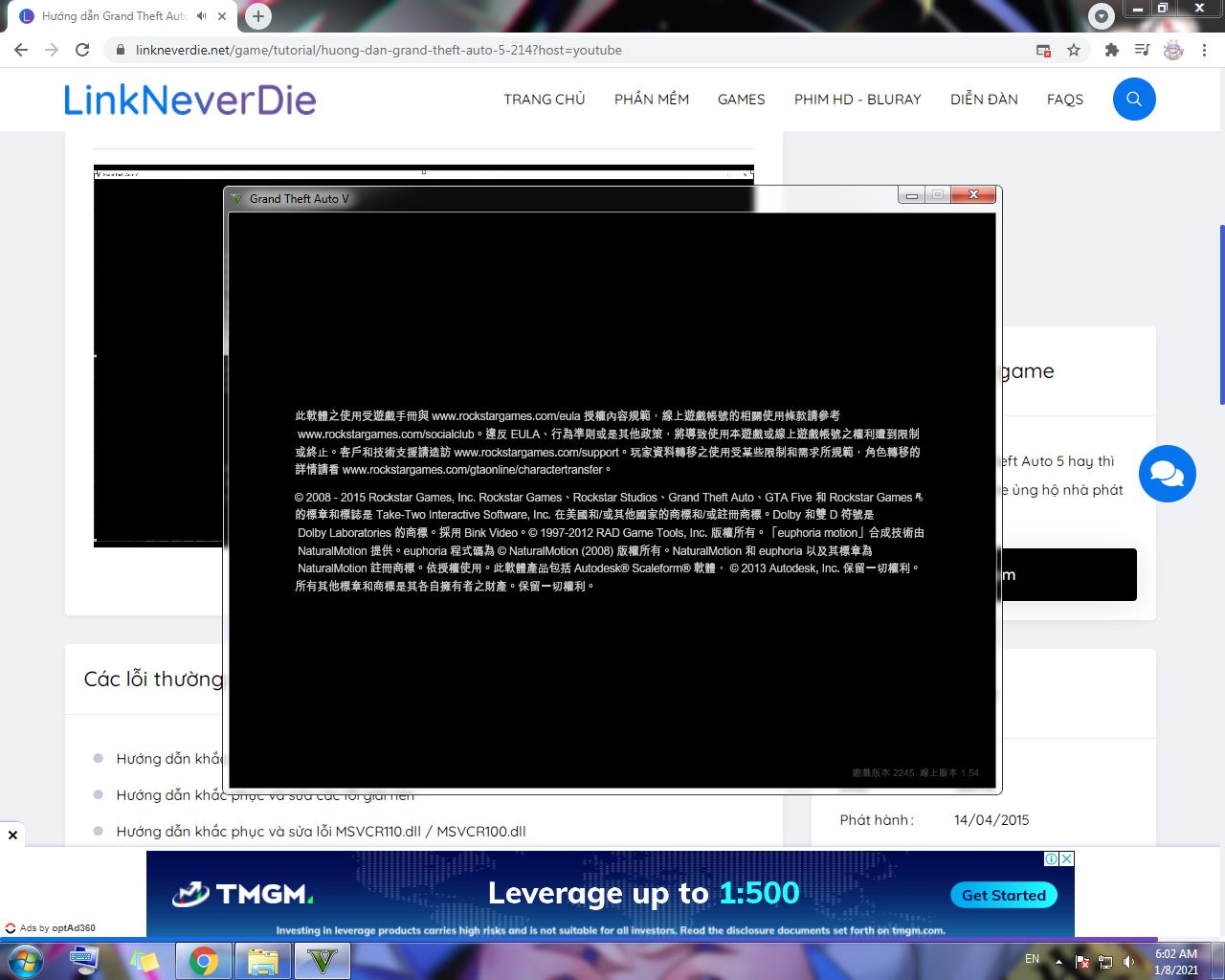
Task: Navigate to PHẦN MỀM section
Action: coord(651,99)
